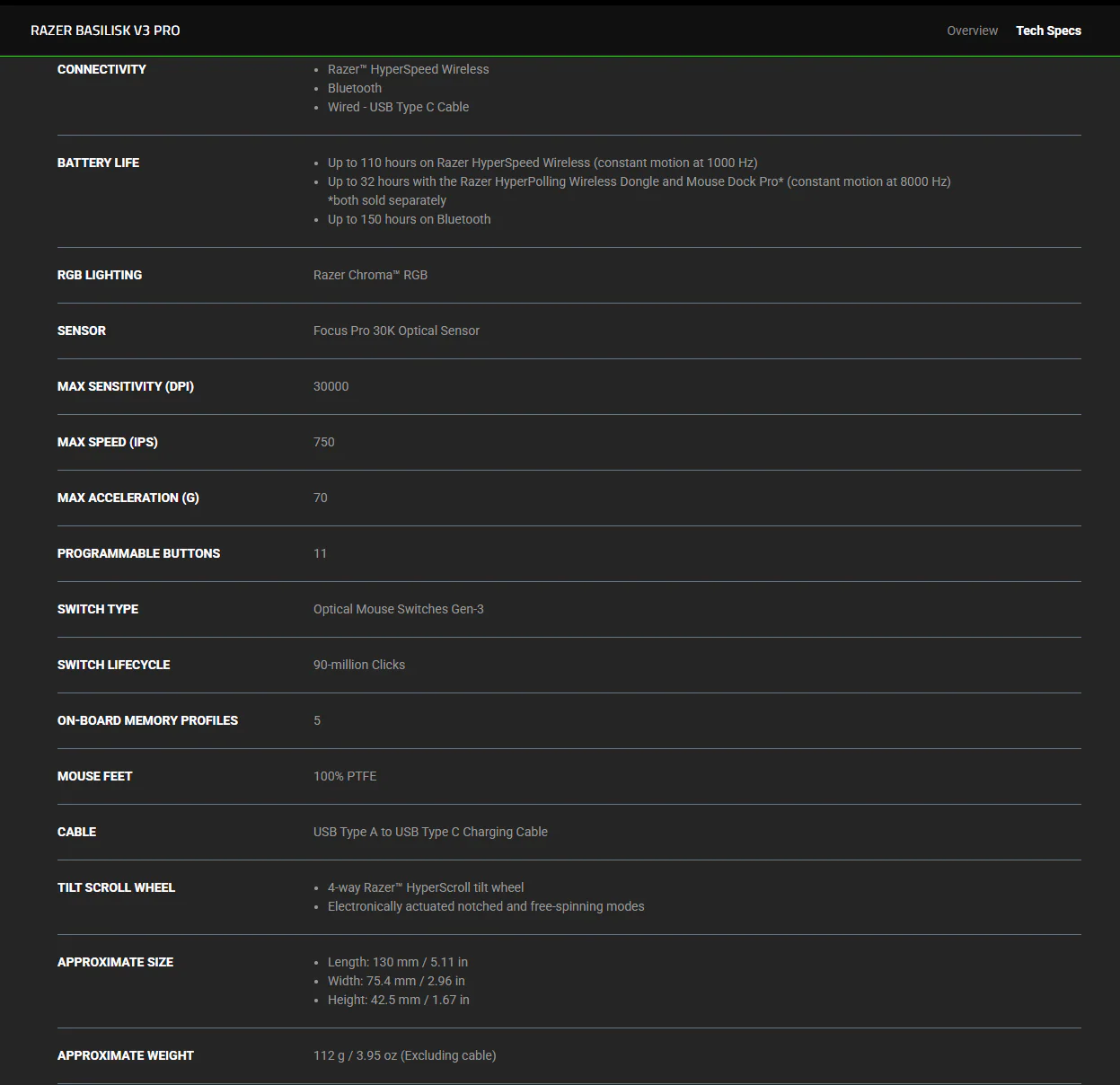The image size is (1120, 1085).
Task: Click the SENSOR label
Action: (x=82, y=331)
